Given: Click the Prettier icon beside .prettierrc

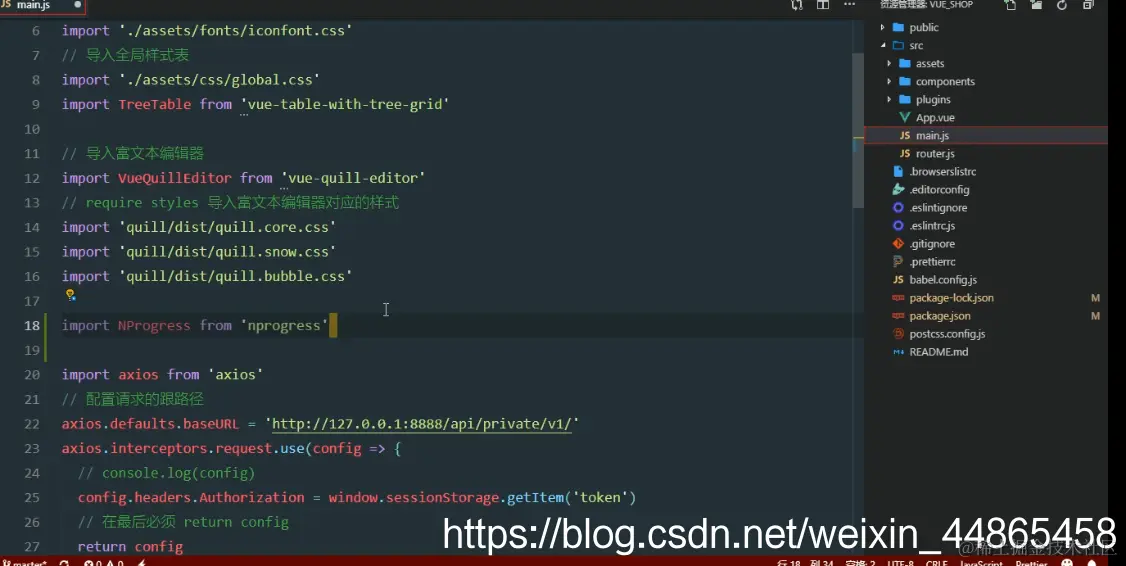Looking at the screenshot, I should pyautogui.click(x=898, y=261).
